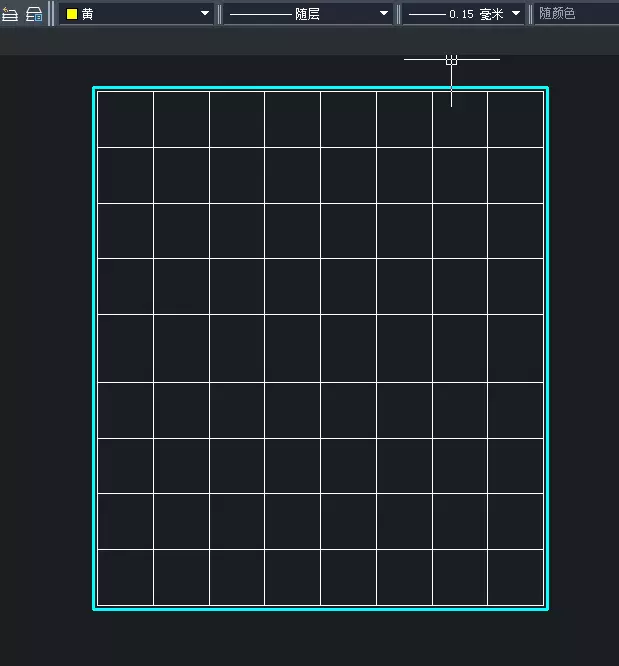
Task: Open the 随层 linetype dropdown
Action: click(307, 14)
